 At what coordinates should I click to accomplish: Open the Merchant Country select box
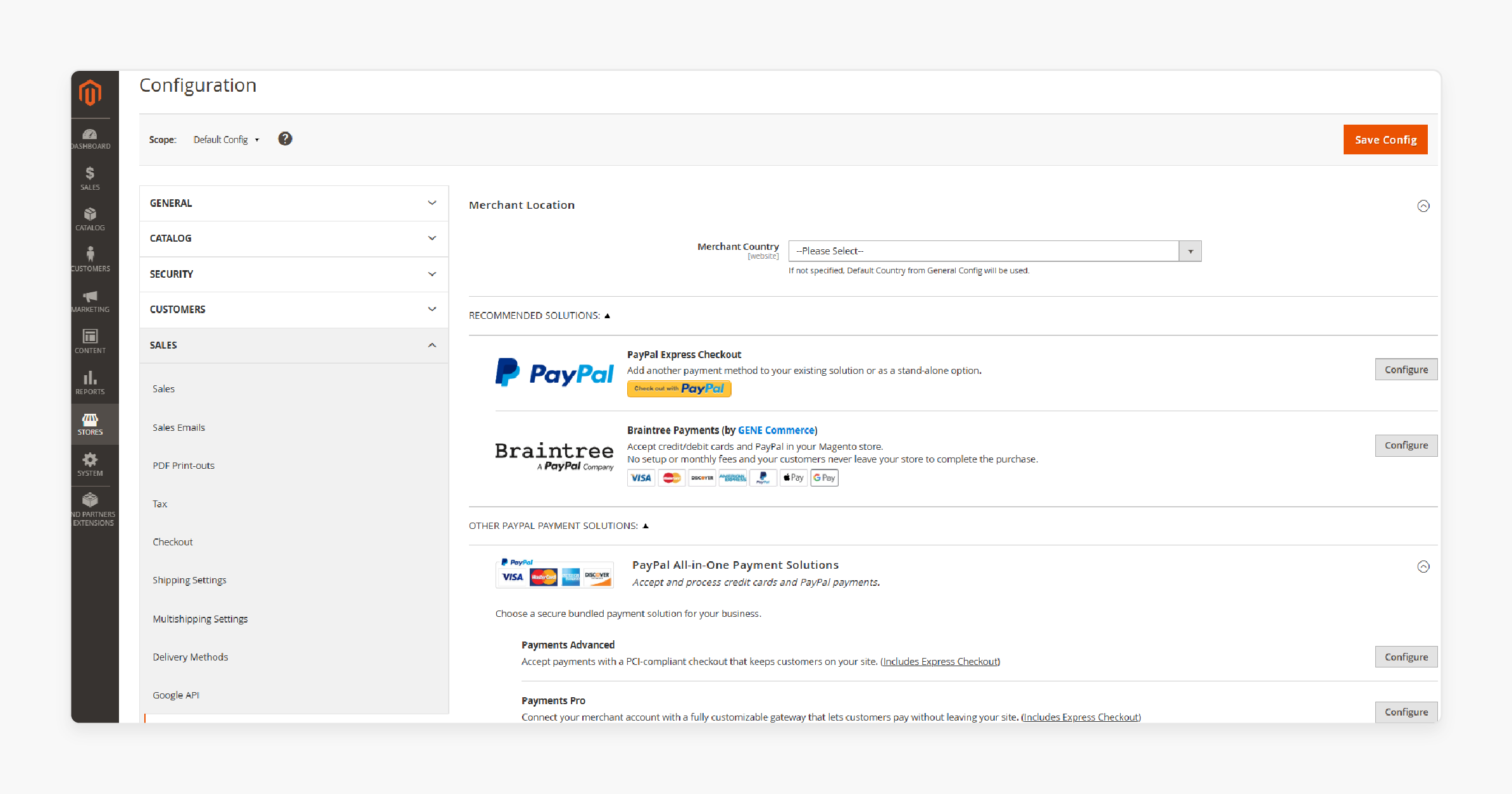994,251
